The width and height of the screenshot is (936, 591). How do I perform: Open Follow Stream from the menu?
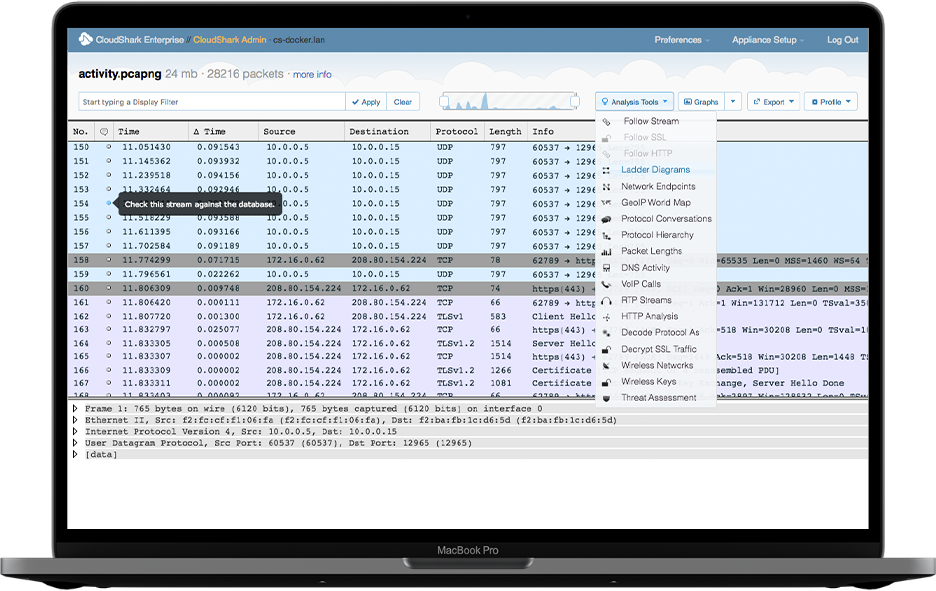tap(651, 121)
